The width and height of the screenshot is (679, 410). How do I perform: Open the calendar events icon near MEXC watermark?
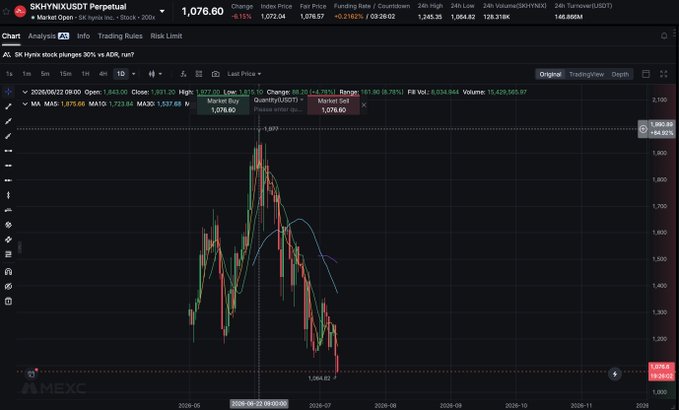[x=31, y=374]
